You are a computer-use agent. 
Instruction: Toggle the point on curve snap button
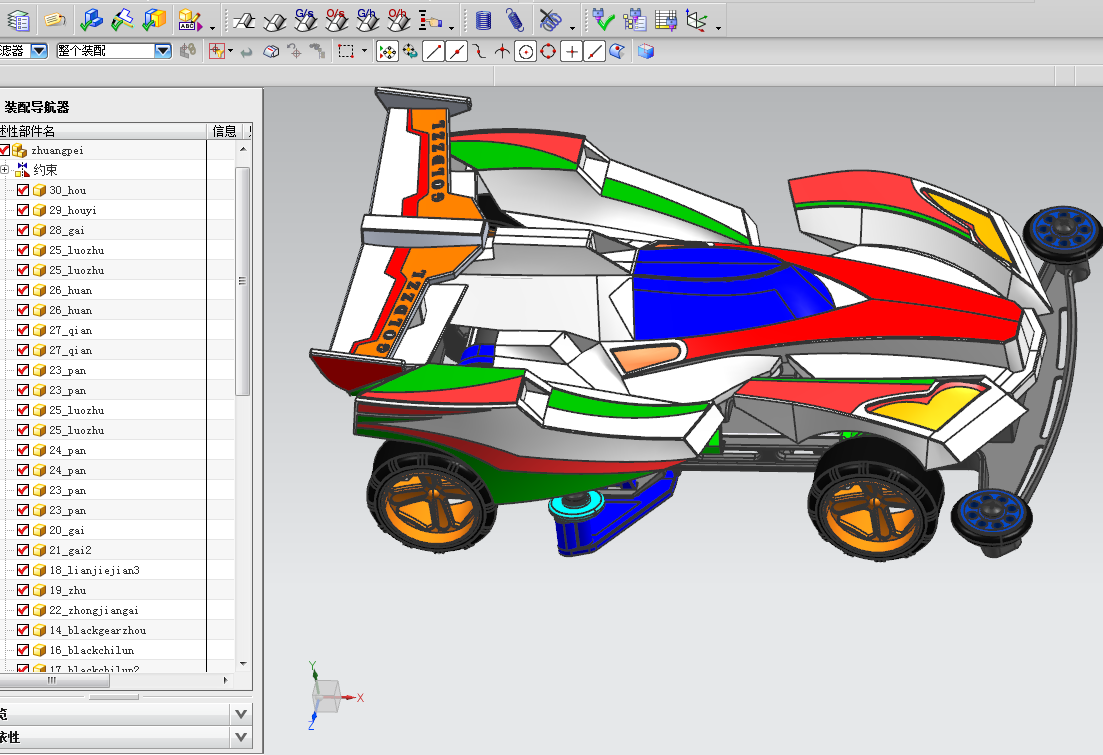[x=594, y=51]
